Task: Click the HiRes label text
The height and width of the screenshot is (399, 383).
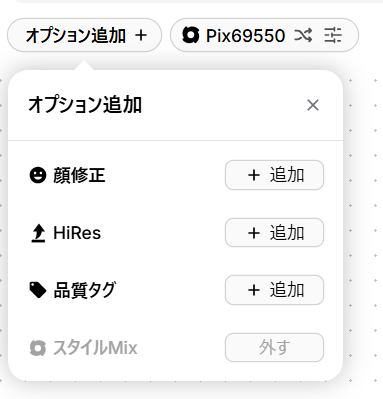Action: (77, 233)
